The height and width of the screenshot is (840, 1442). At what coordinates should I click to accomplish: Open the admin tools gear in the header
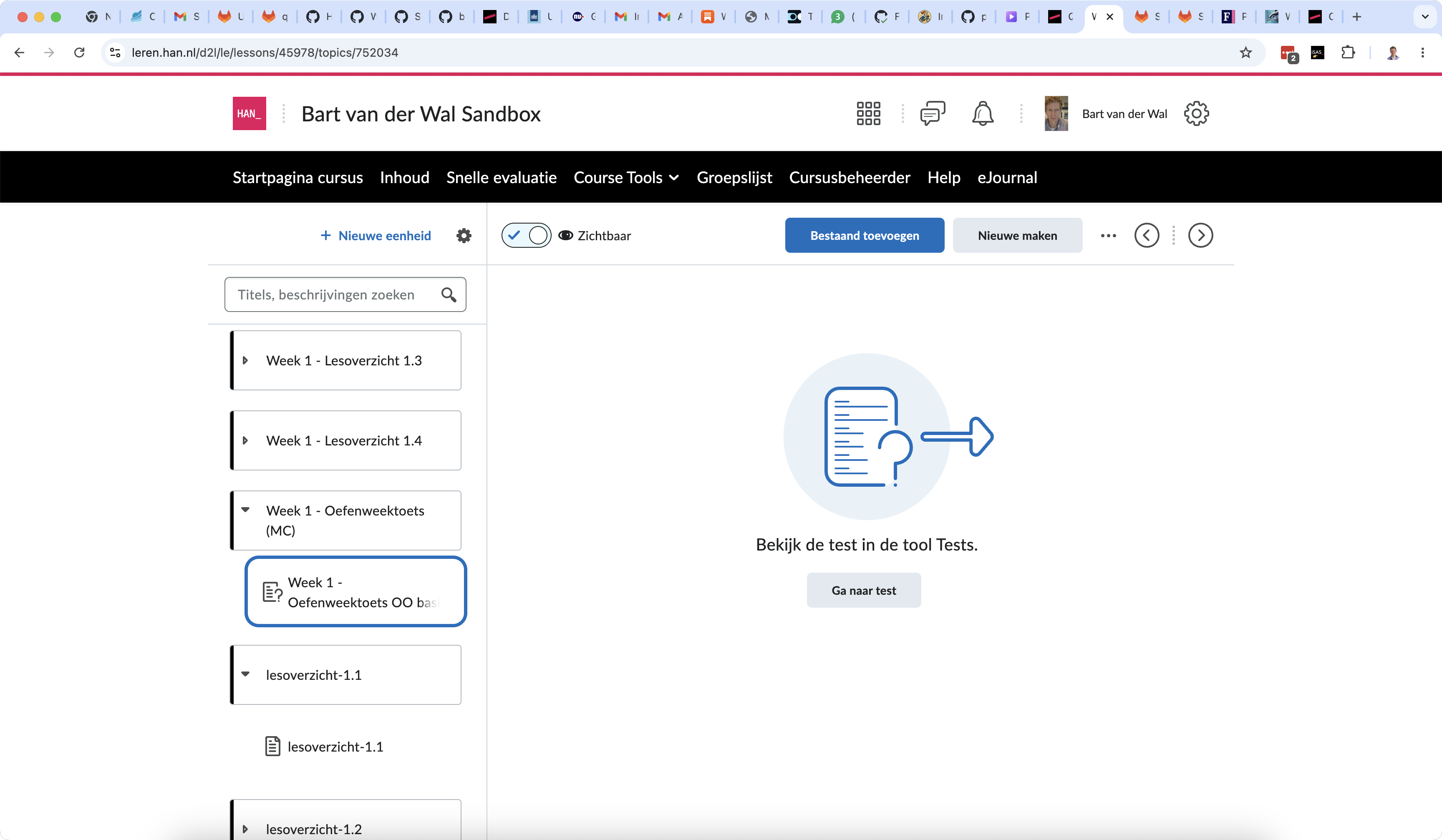pos(1196,113)
